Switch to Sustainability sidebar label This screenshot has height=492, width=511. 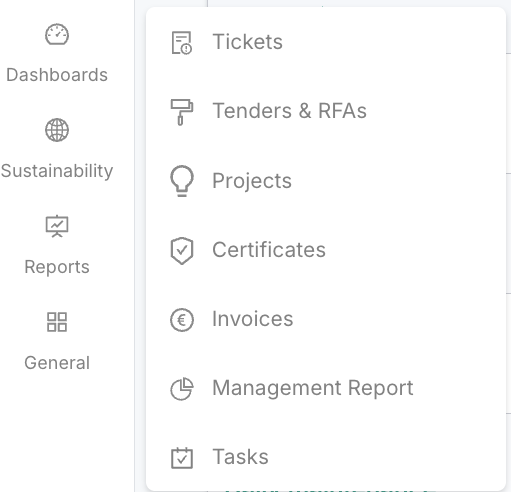pos(57,171)
